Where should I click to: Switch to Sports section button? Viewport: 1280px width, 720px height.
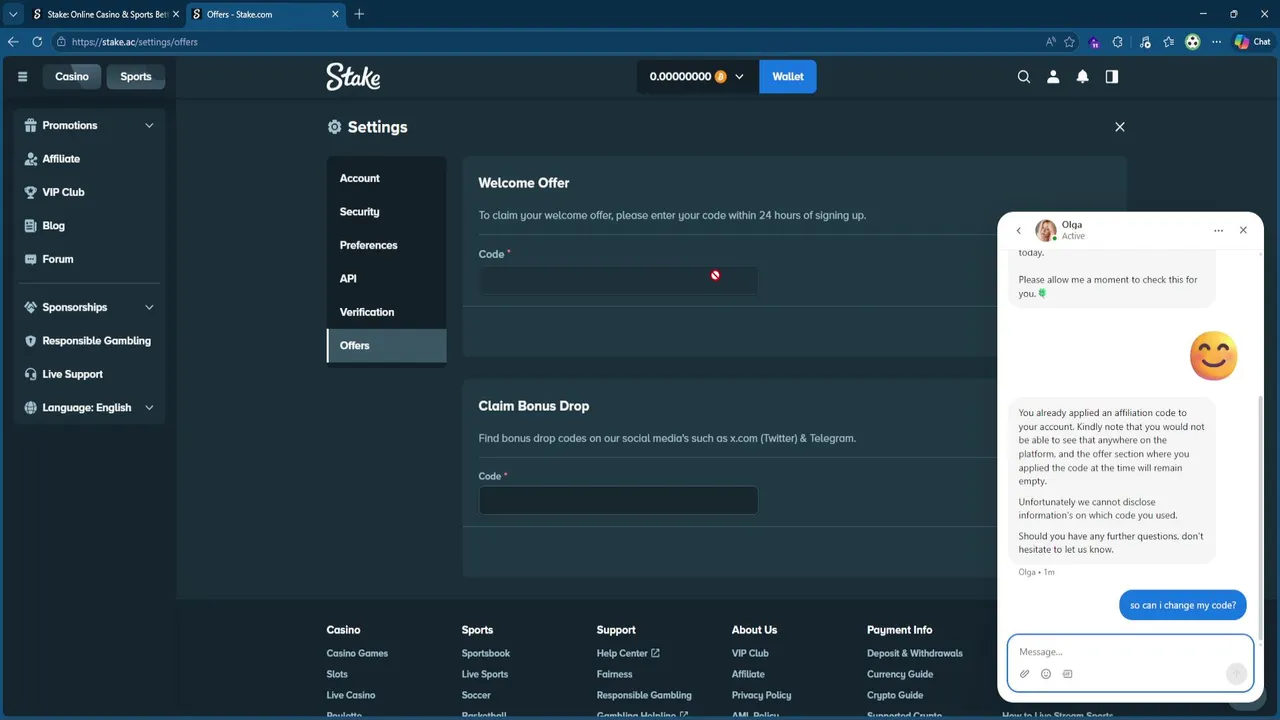136,77
